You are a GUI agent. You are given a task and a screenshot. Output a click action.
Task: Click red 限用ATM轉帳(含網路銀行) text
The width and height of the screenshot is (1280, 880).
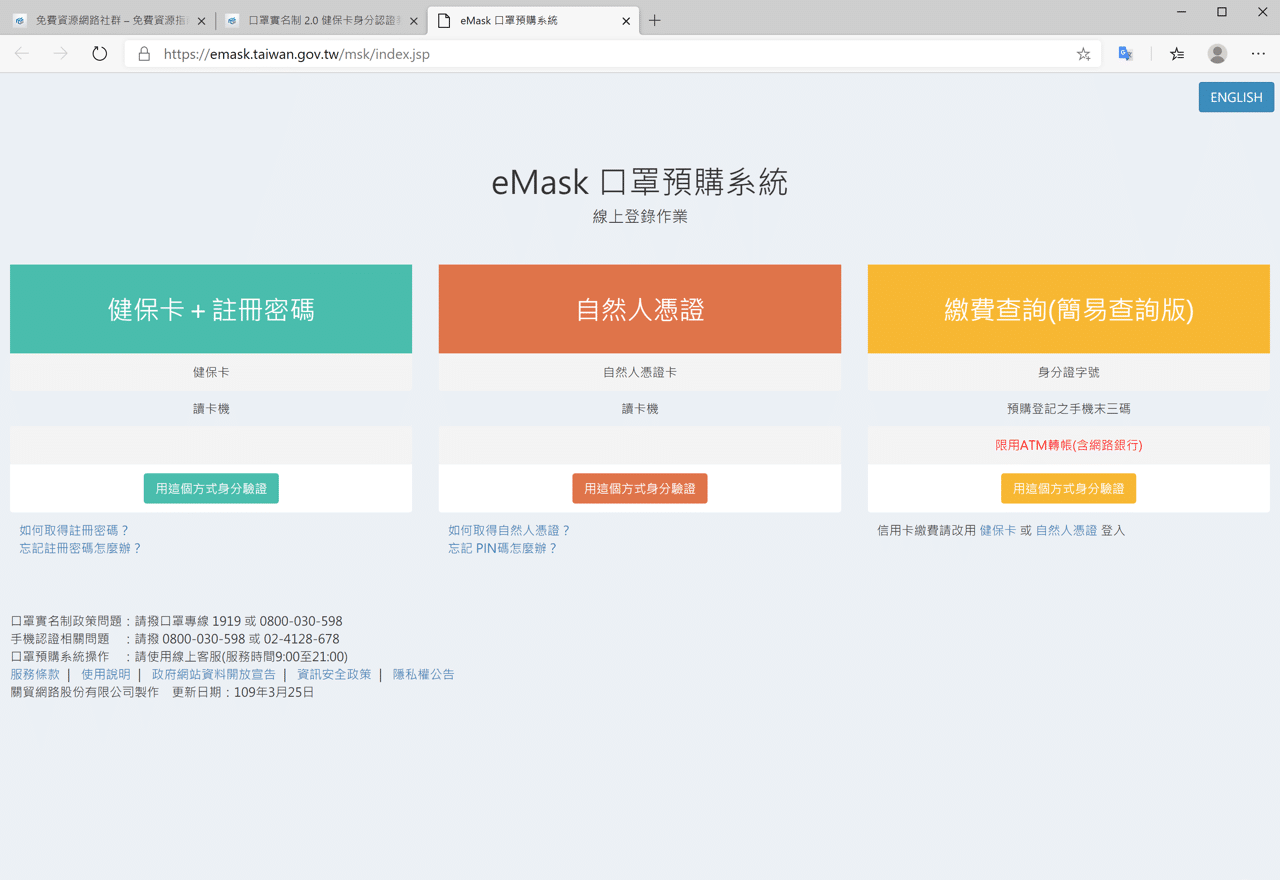click(x=1069, y=445)
